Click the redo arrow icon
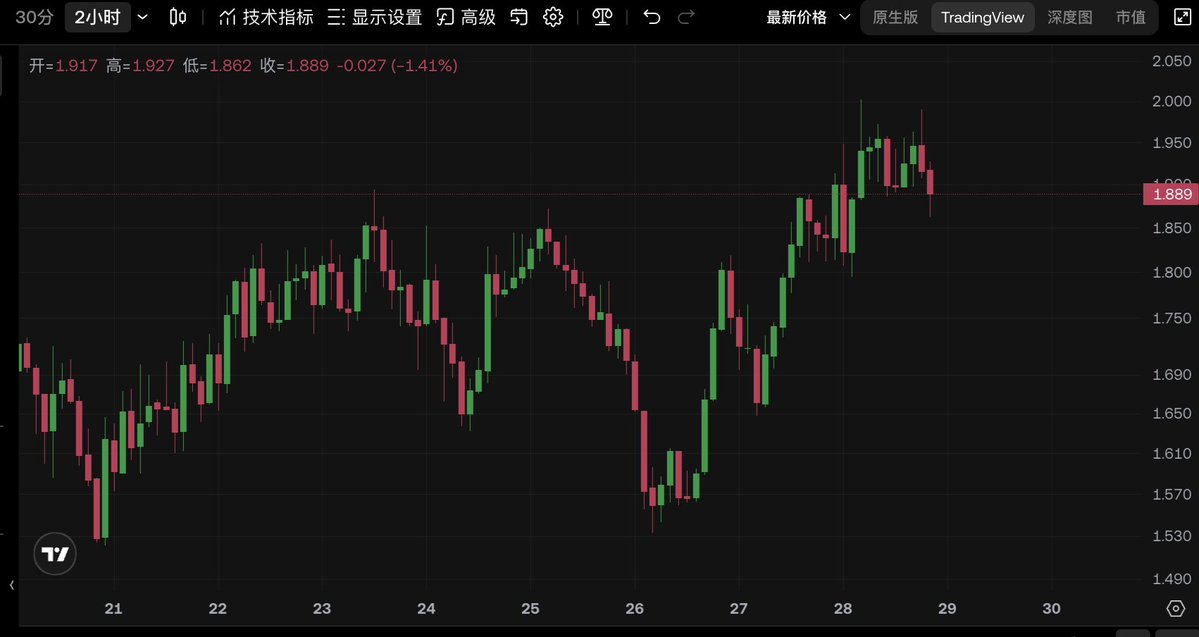 (x=686, y=17)
